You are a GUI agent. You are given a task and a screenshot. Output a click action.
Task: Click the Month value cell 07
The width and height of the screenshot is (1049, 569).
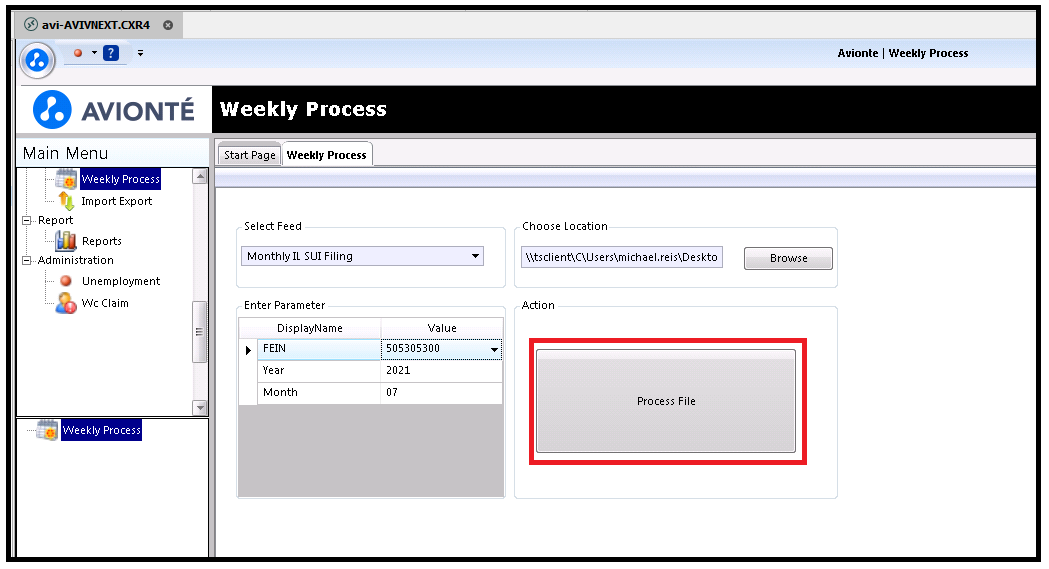[442, 392]
